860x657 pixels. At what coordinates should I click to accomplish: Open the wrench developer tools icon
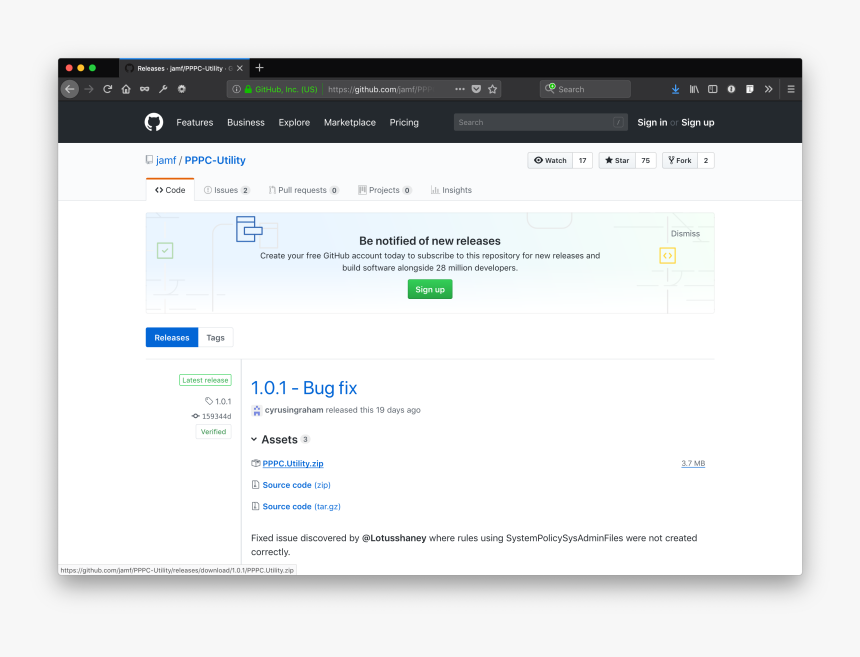(163, 89)
